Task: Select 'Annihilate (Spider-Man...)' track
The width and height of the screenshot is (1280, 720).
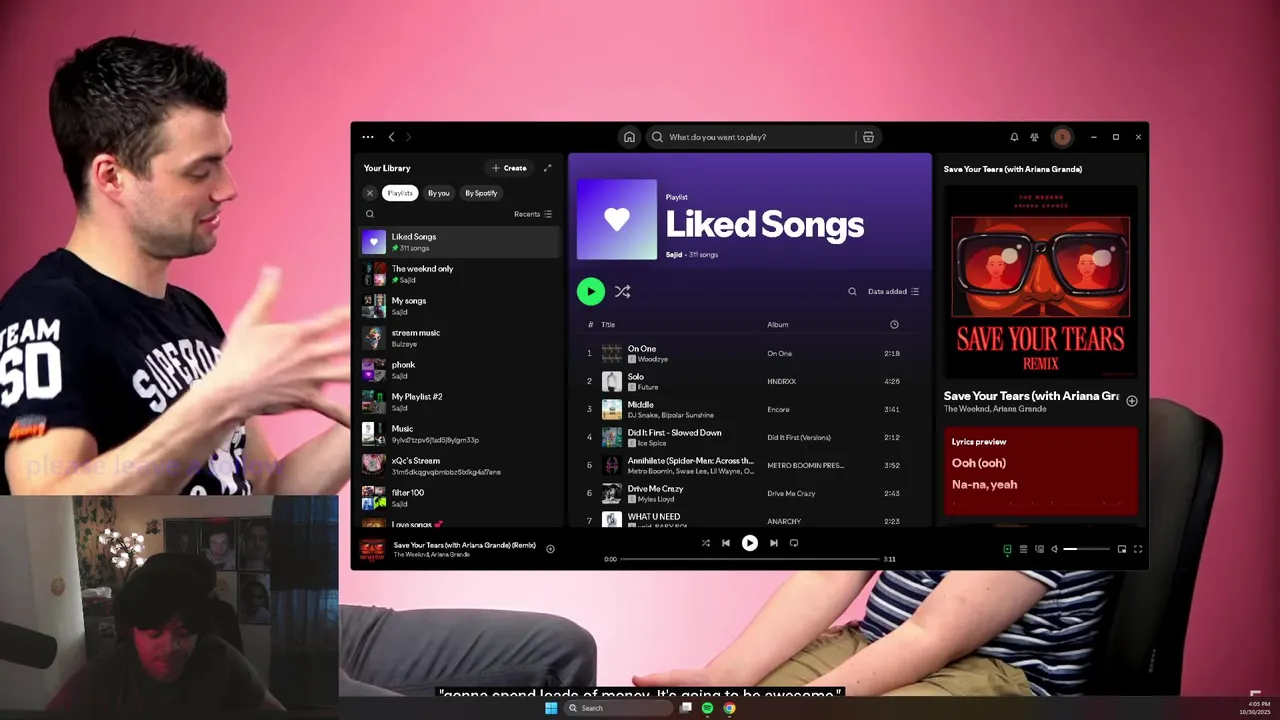Action: click(749, 465)
